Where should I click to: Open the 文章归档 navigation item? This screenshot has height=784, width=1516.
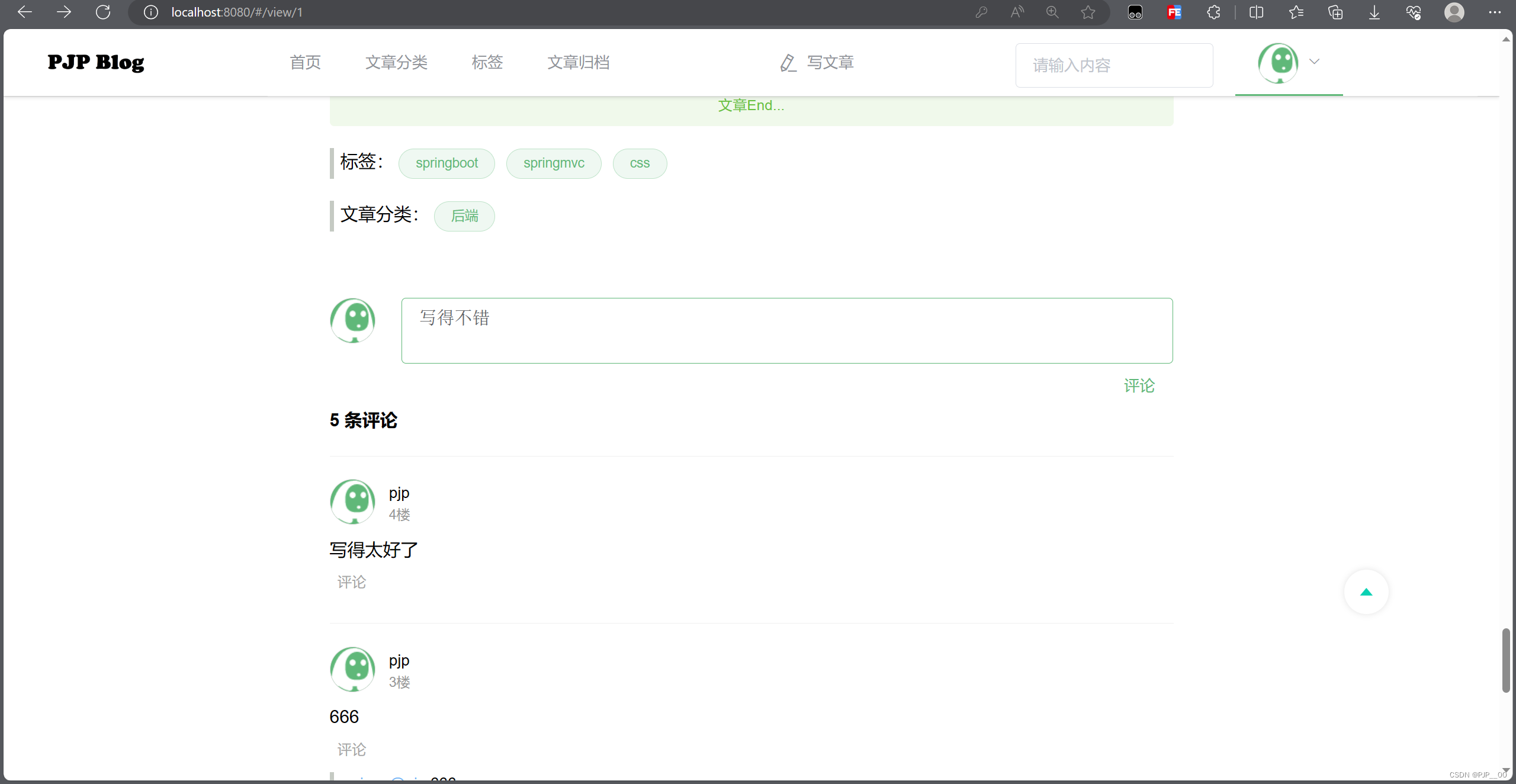tap(579, 62)
